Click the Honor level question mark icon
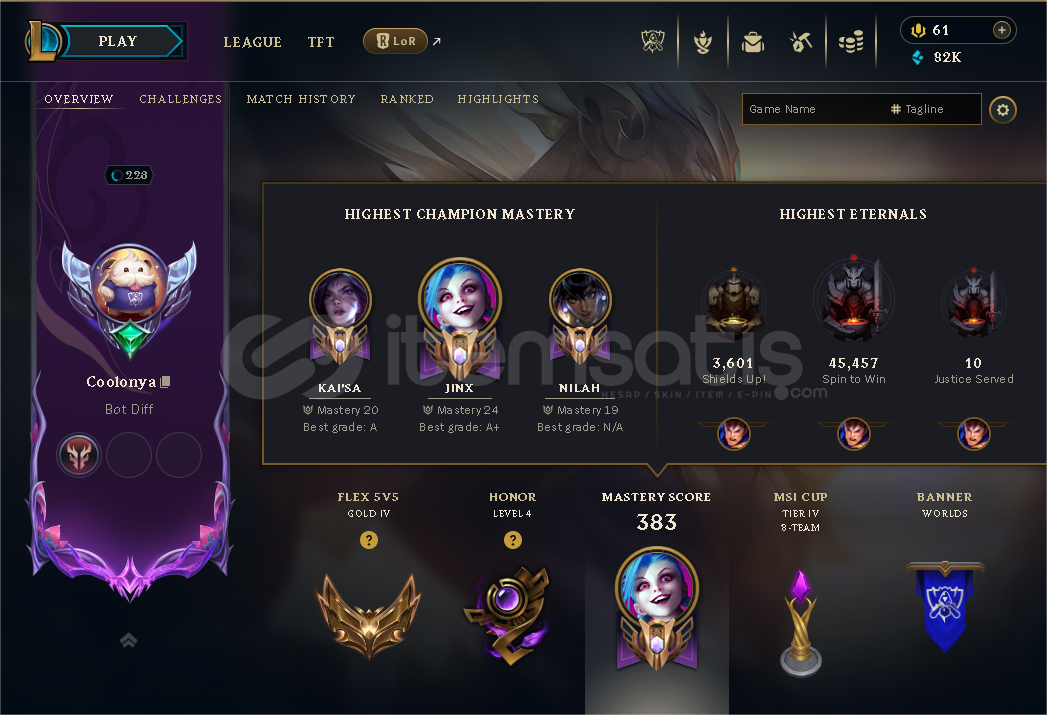This screenshot has height=715, width=1047. pyautogui.click(x=512, y=539)
